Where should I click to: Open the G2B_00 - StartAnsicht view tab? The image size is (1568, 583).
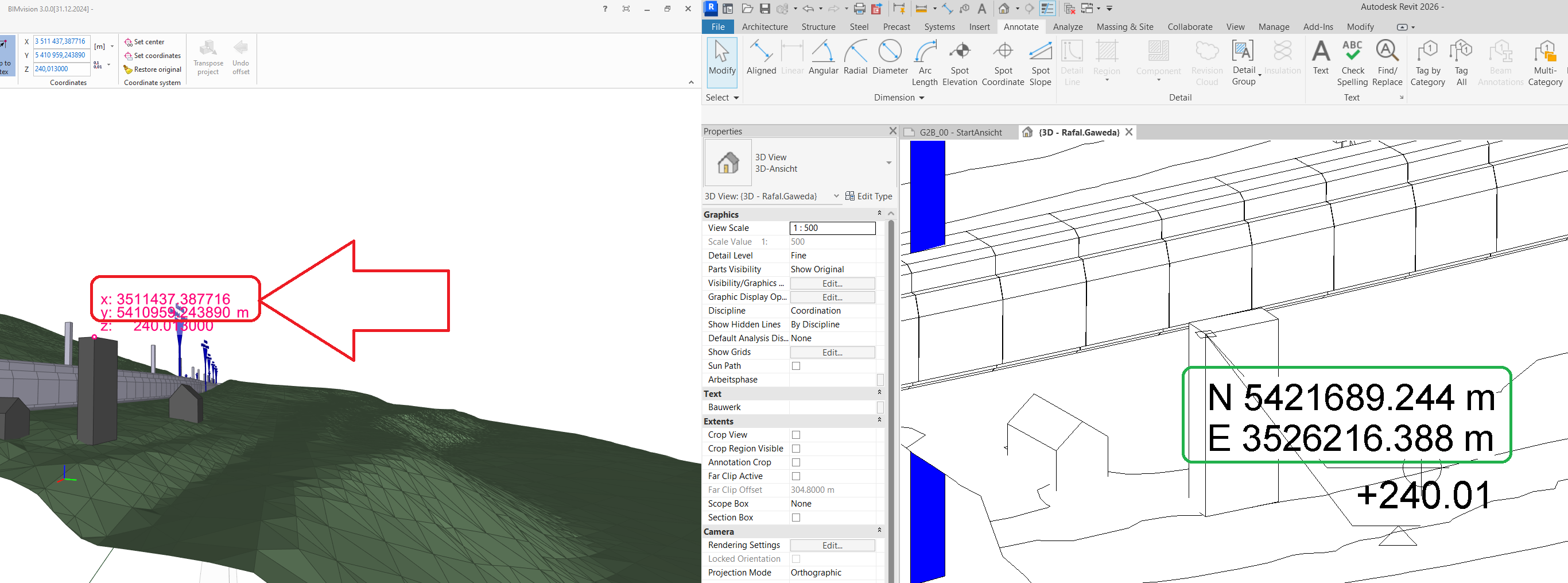961,132
